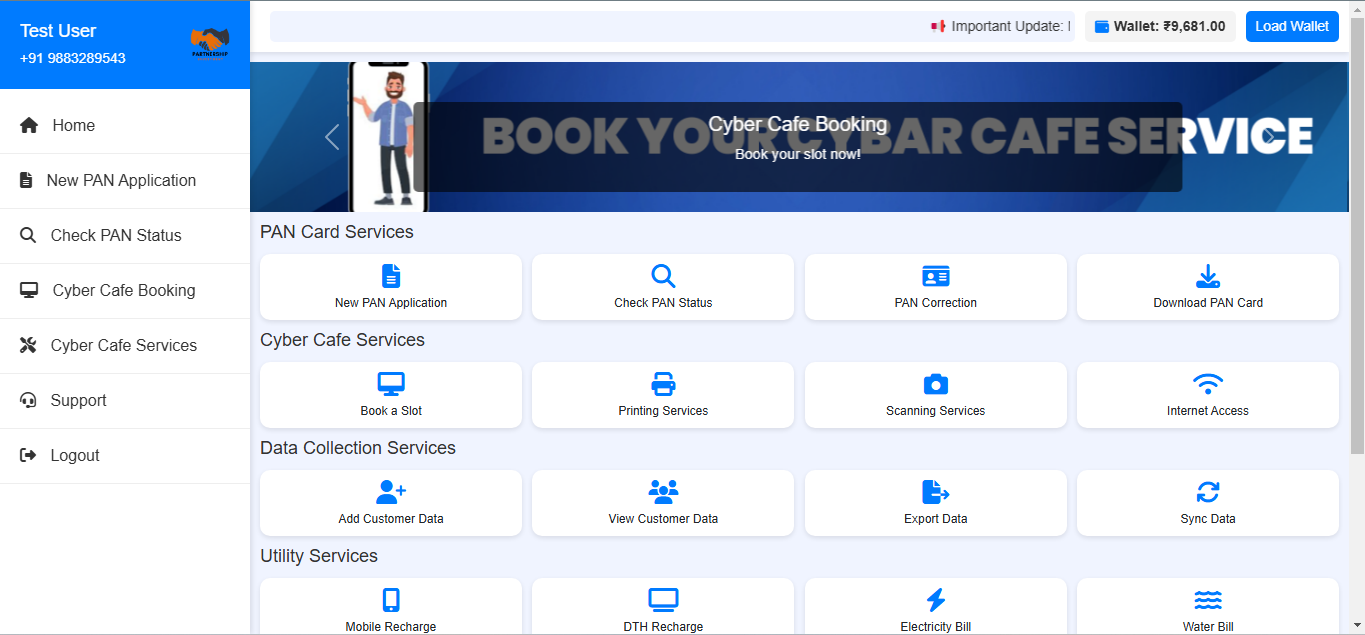Screen dimensions: 1365x635
Task: Open Add Customer Data user-plus icon
Action: coord(391,492)
